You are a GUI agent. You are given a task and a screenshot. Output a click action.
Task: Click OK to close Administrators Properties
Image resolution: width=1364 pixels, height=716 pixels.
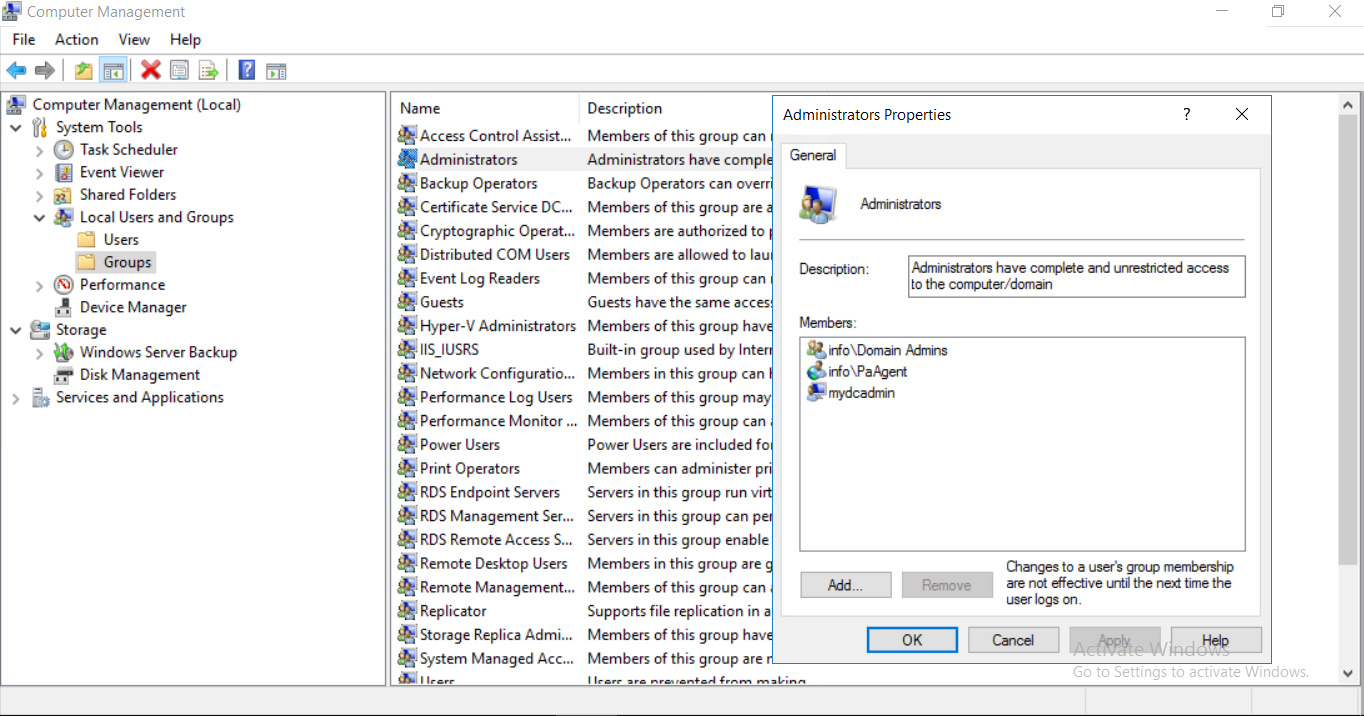click(x=911, y=639)
